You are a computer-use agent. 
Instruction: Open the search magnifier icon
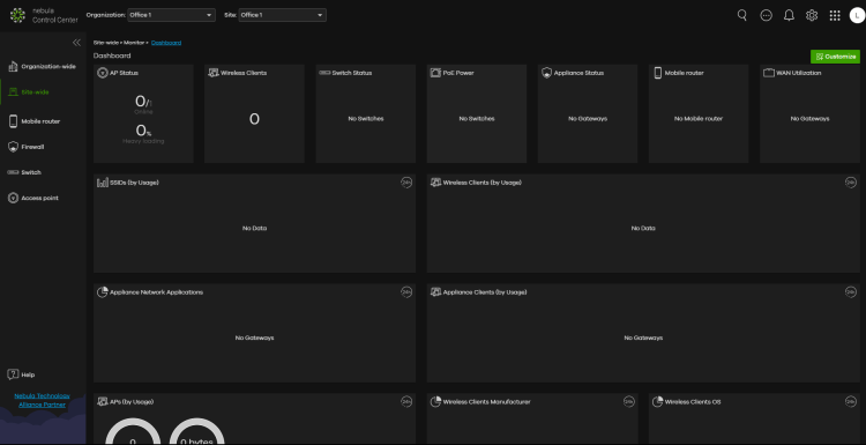point(742,15)
